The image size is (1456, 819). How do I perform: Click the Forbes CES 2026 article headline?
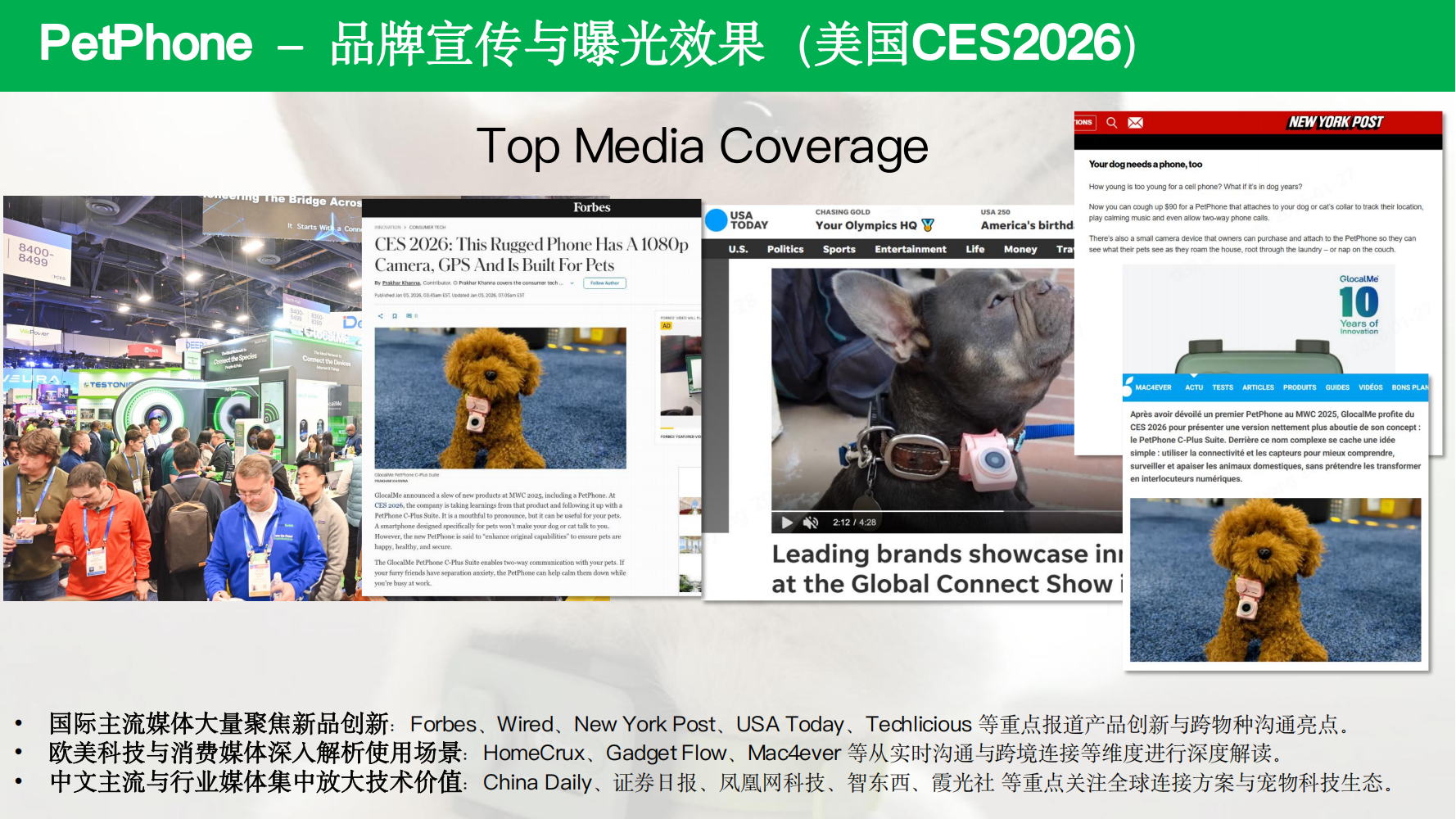tap(531, 254)
